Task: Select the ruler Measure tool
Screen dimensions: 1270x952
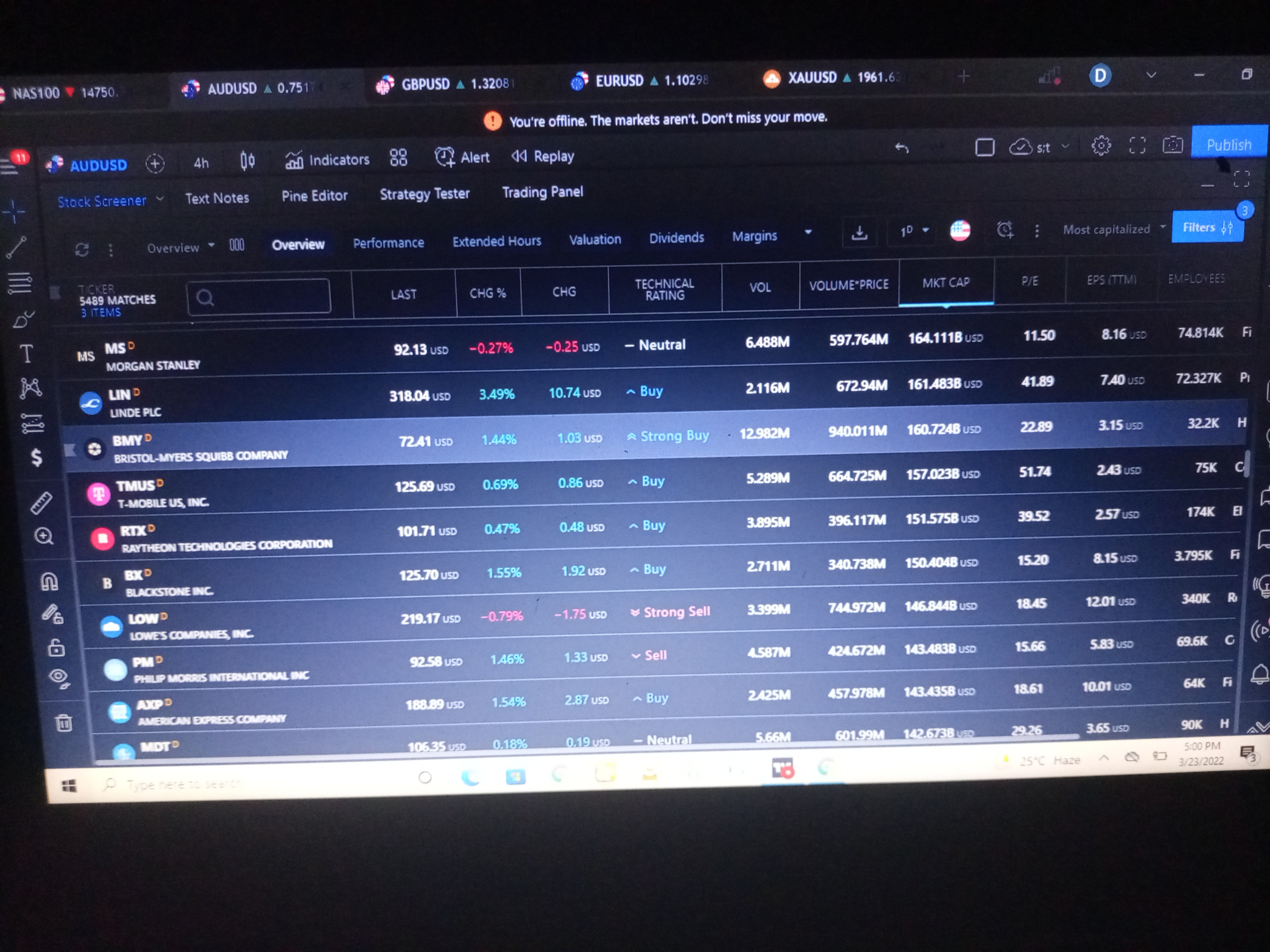Action: (41, 503)
